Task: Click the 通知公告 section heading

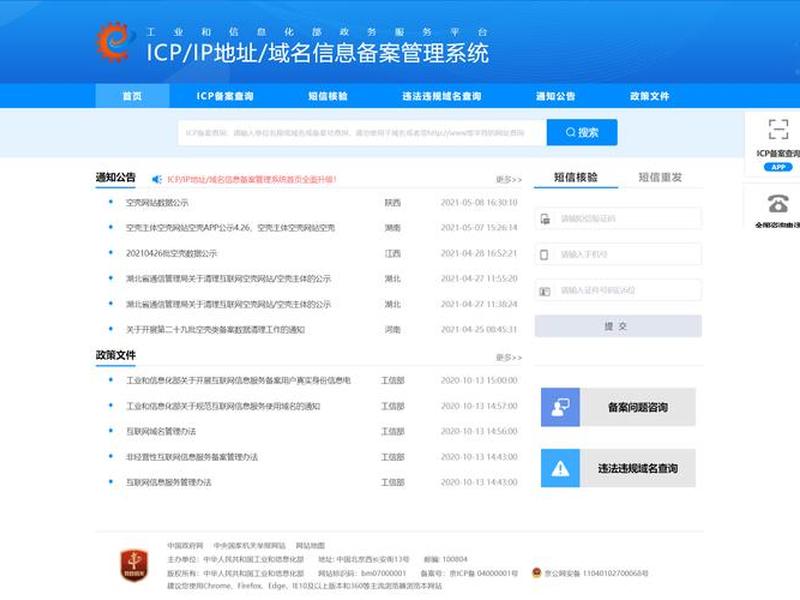Action: point(116,178)
